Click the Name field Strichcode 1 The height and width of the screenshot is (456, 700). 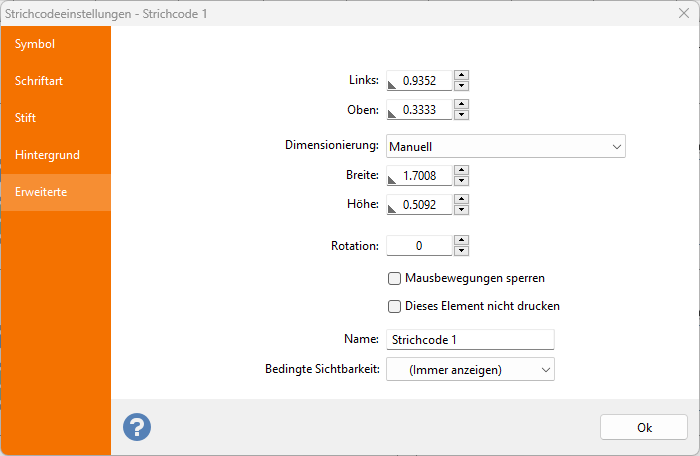point(470,339)
